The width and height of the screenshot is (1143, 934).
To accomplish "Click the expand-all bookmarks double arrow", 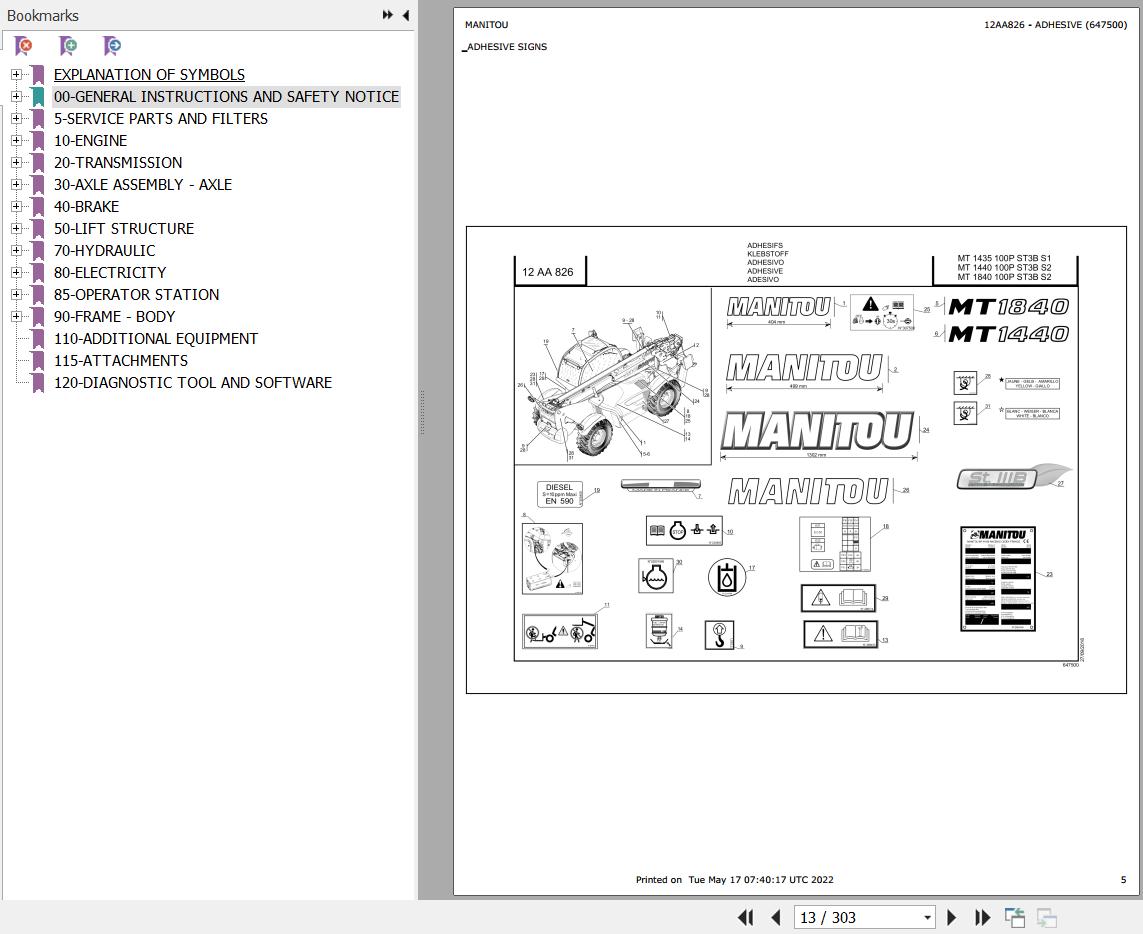I will [388, 15].
